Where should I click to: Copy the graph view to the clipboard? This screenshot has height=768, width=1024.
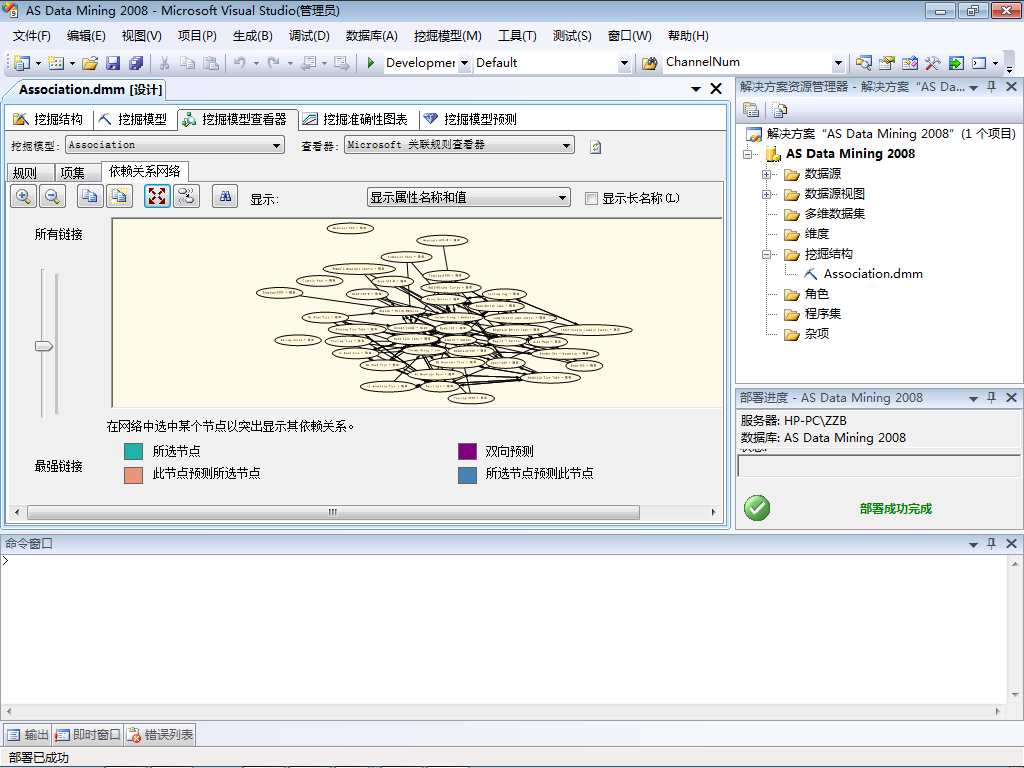coord(90,197)
